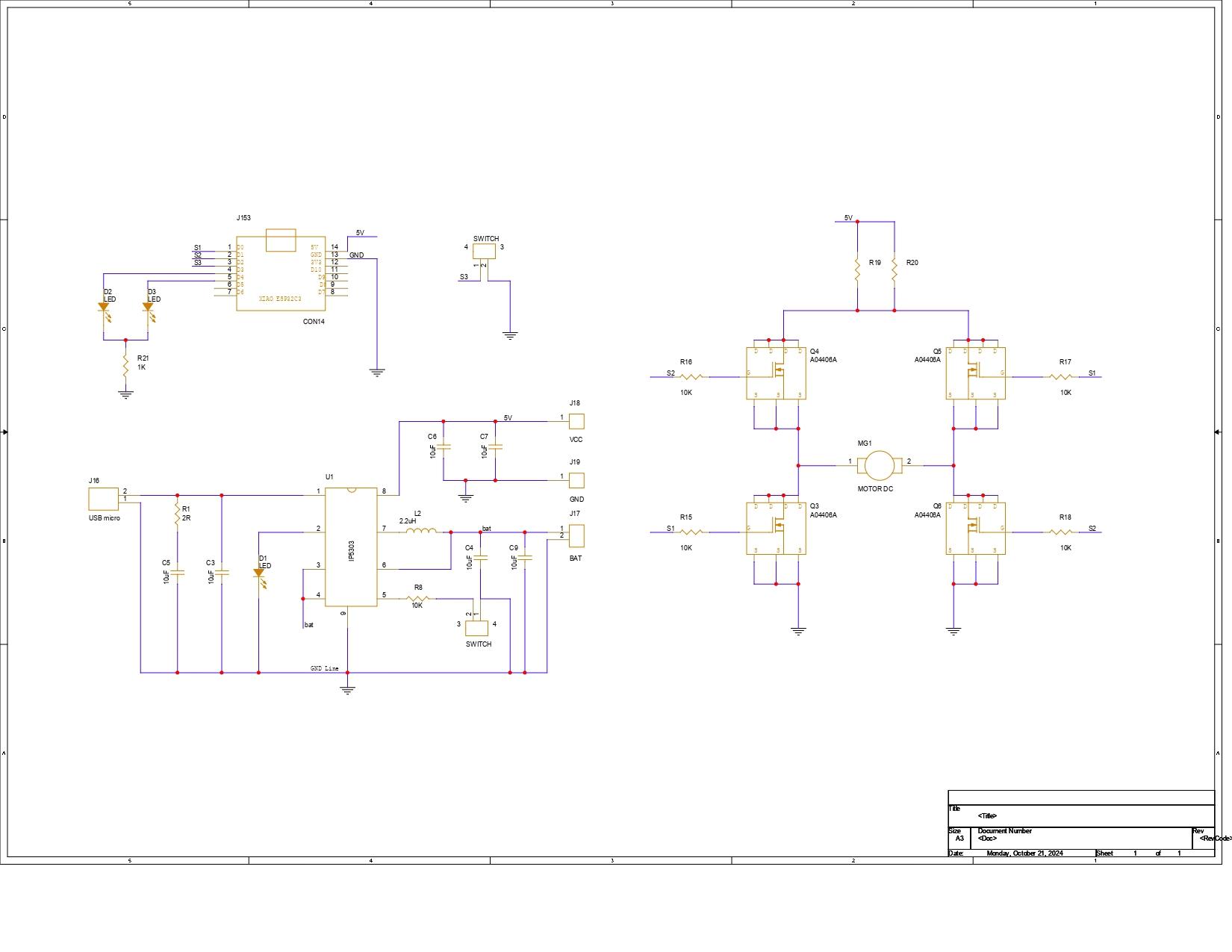
Task: Click the 'USB micro' label
Action: coord(105,518)
